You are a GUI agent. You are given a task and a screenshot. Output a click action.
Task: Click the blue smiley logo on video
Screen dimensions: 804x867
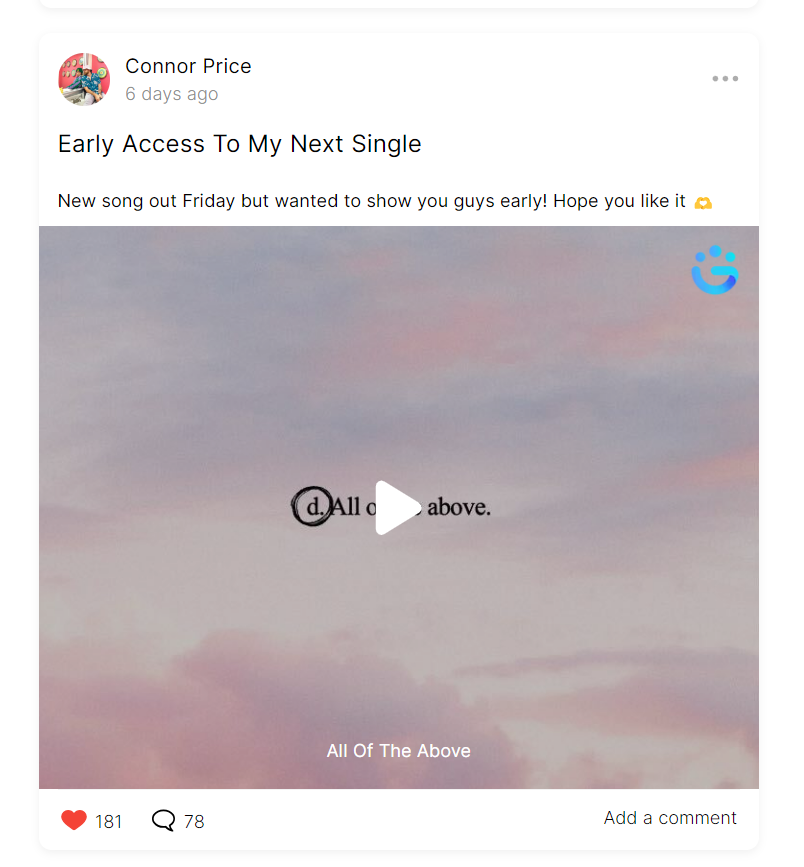coord(714,270)
